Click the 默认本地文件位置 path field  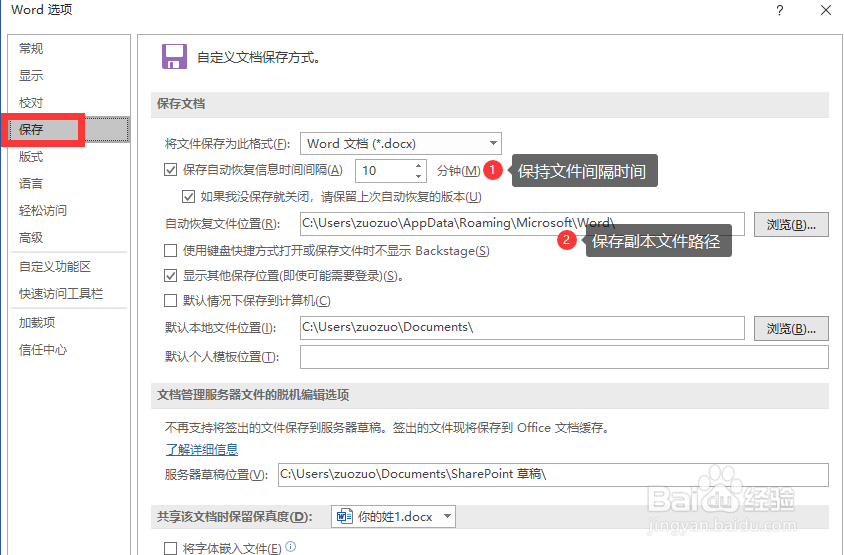click(522, 328)
